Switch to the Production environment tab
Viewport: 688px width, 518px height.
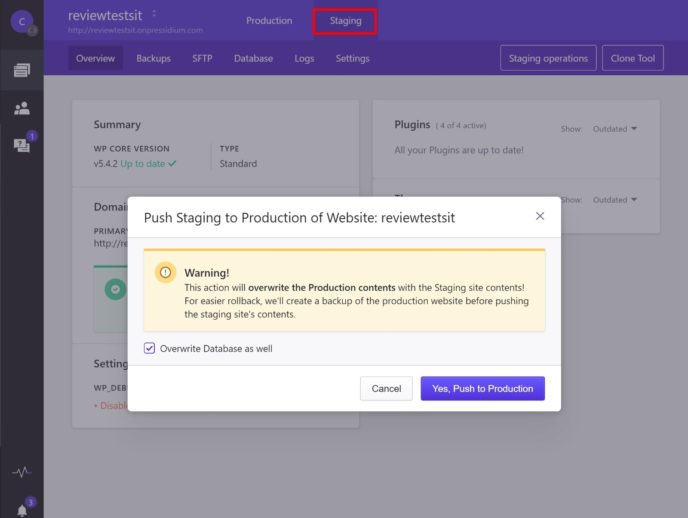269,21
